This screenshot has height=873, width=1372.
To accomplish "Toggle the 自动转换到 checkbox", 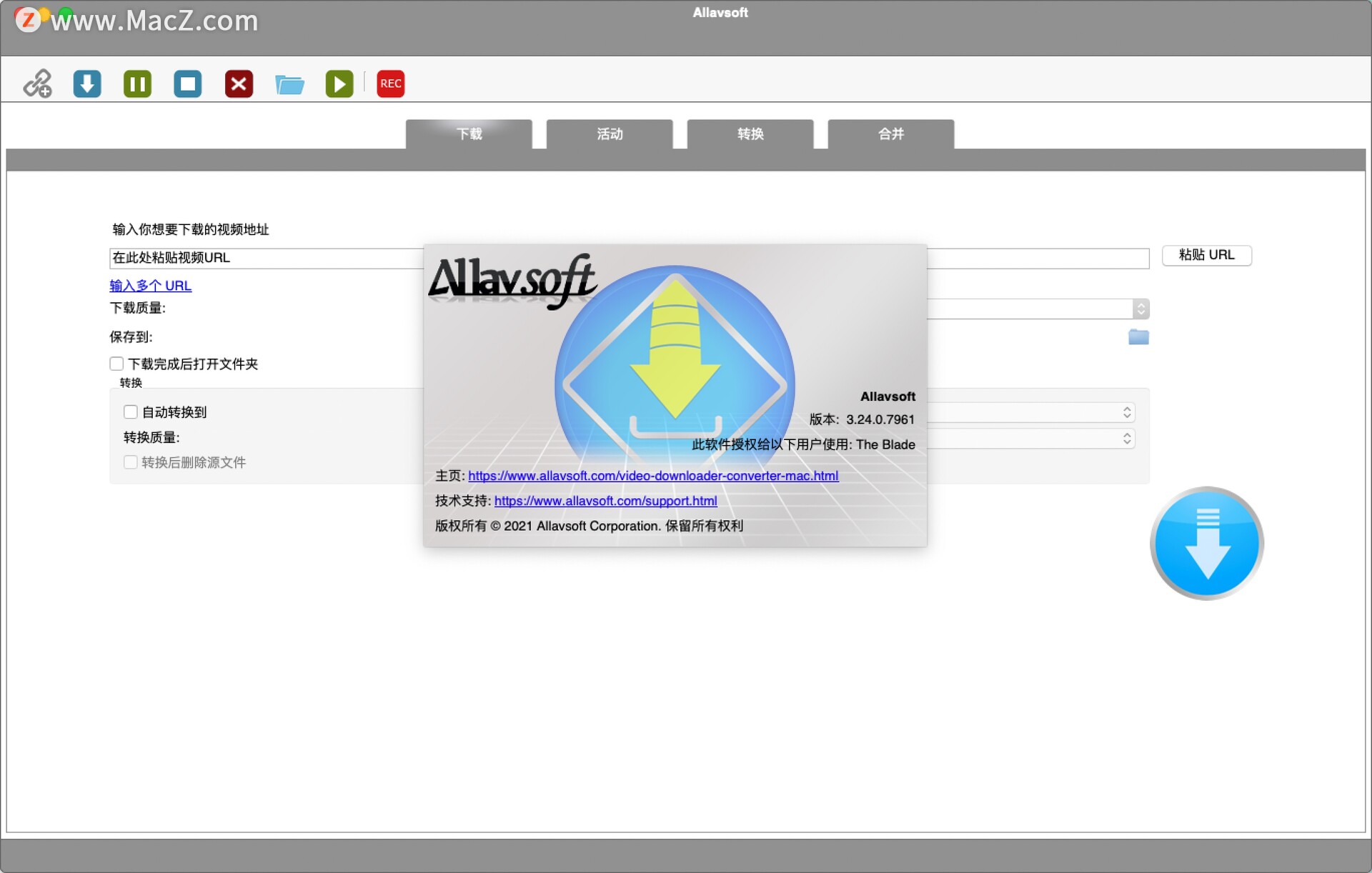I will 131,412.
